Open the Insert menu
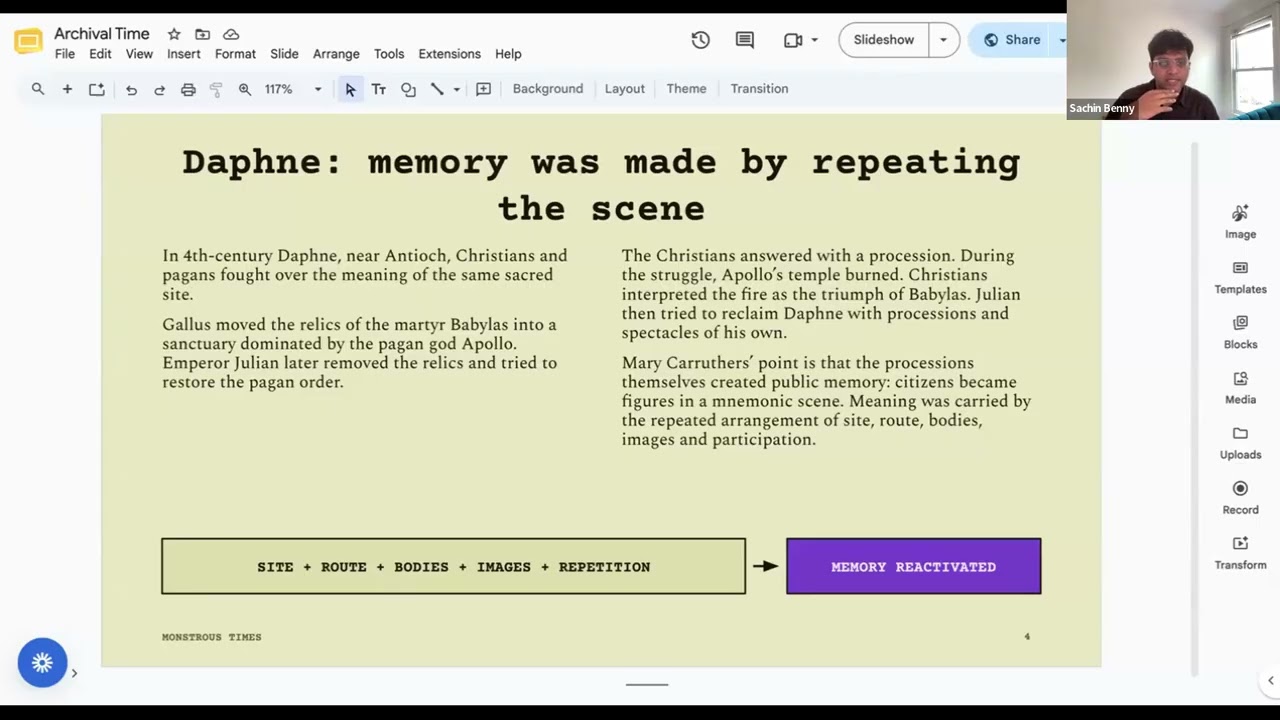Viewport: 1280px width, 720px height. click(184, 54)
